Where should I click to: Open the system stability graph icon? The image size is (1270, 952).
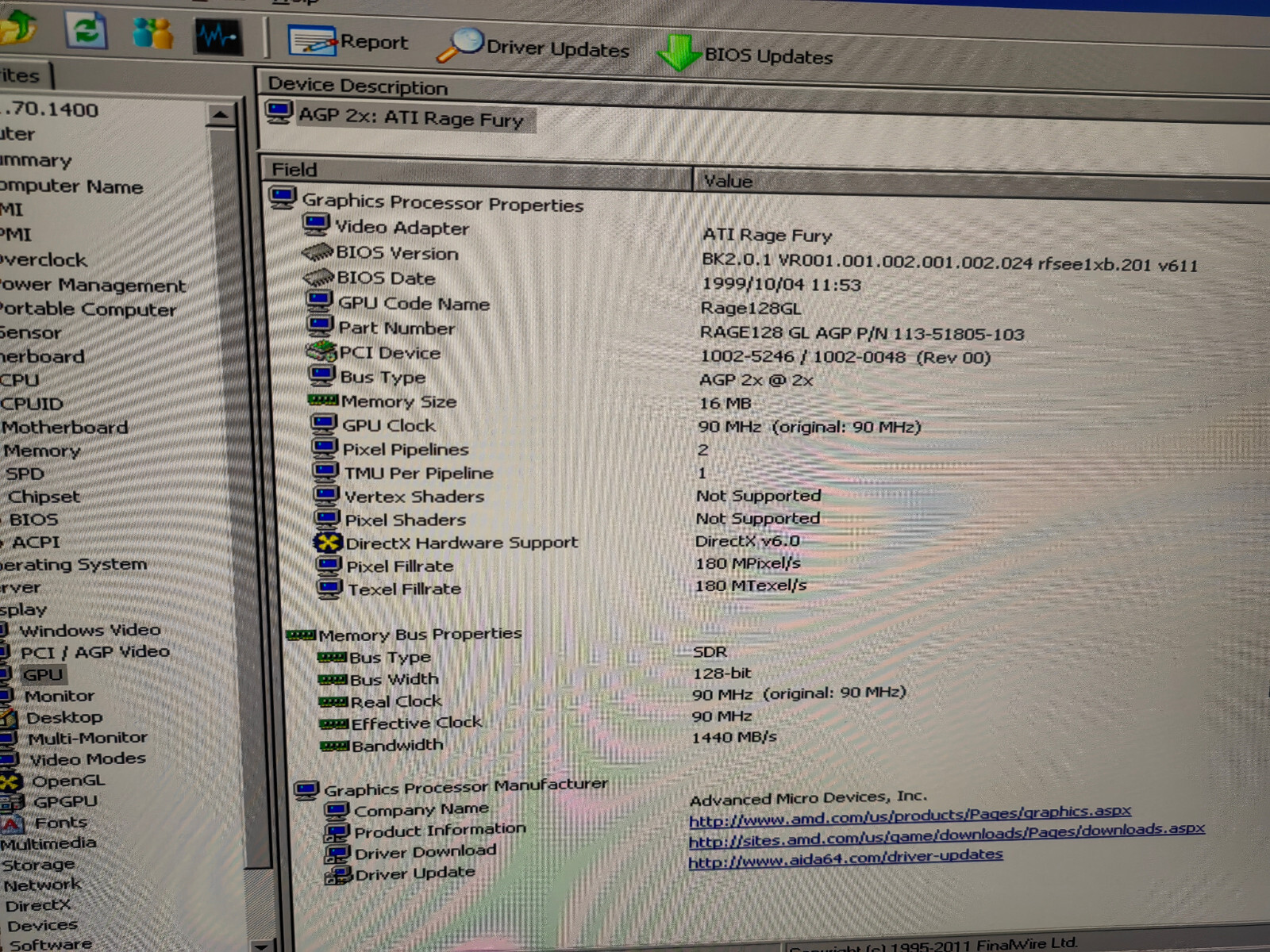coord(218,36)
